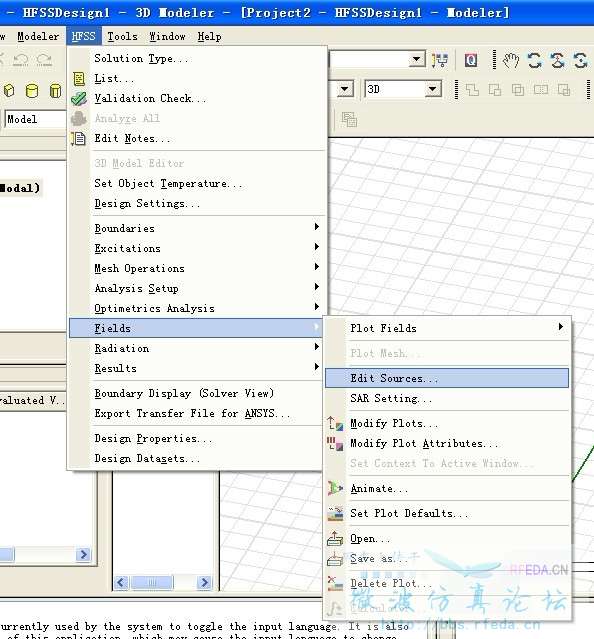Click the Delete Plot icon
The width and height of the screenshot is (594, 639).
coord(335,584)
